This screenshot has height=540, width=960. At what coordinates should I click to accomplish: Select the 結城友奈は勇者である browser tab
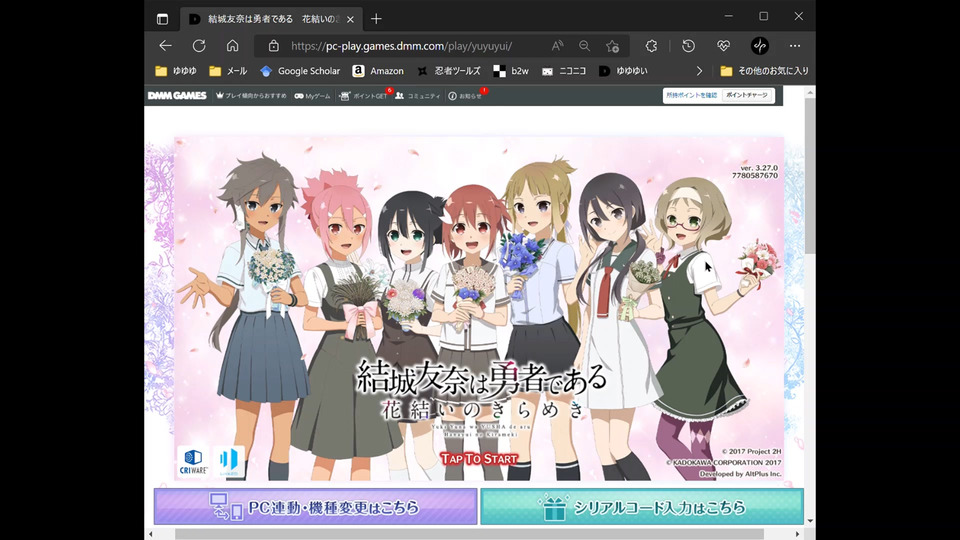[271, 19]
